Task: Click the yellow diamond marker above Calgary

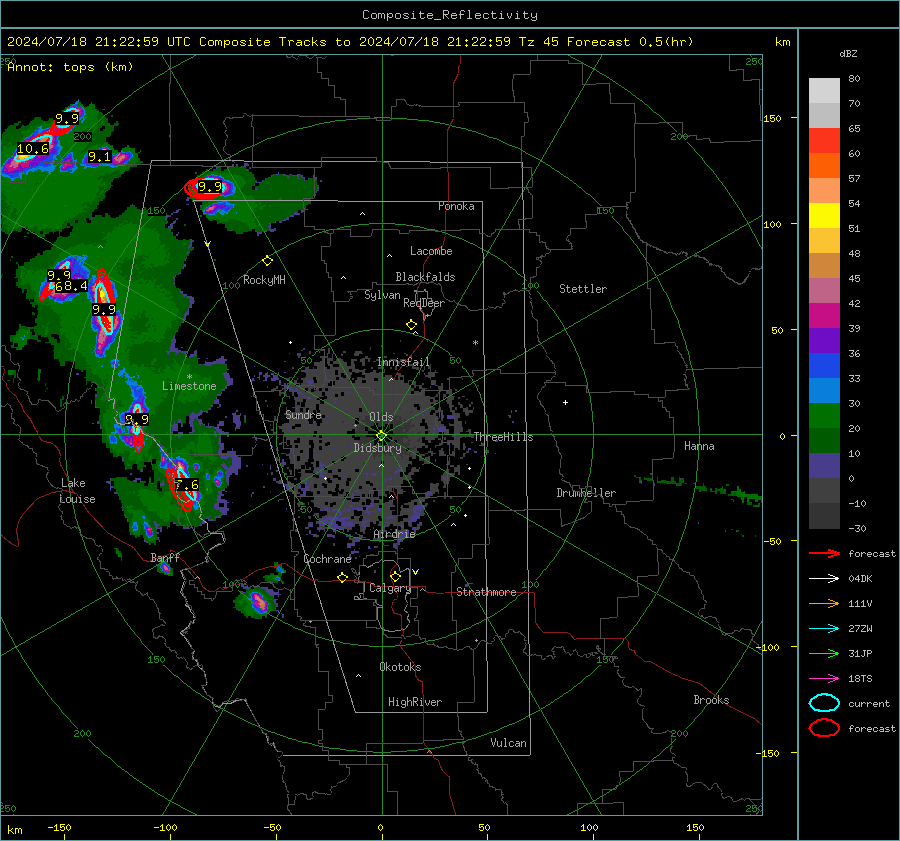Action: coord(395,576)
